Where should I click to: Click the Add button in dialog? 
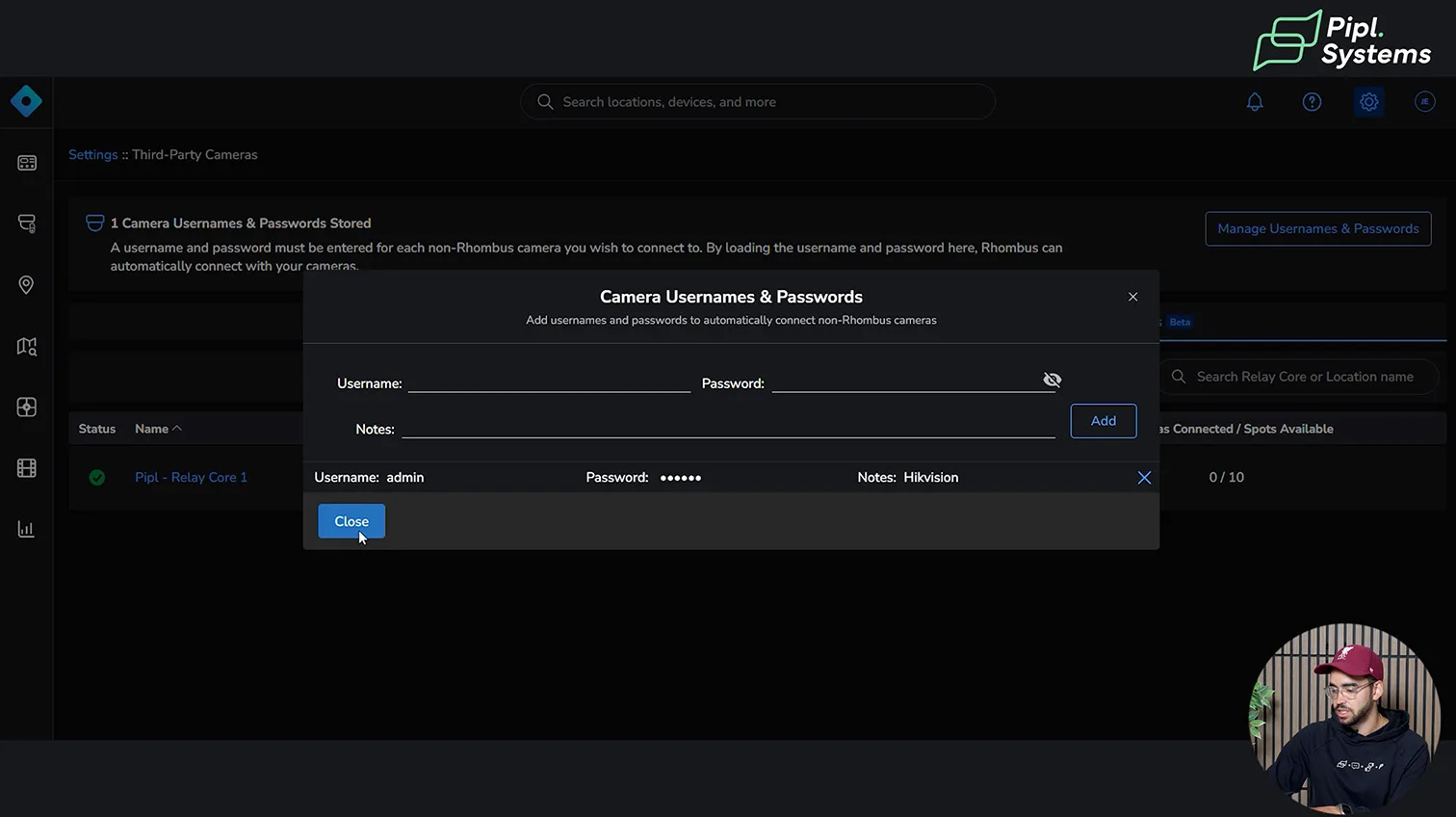coord(1103,421)
